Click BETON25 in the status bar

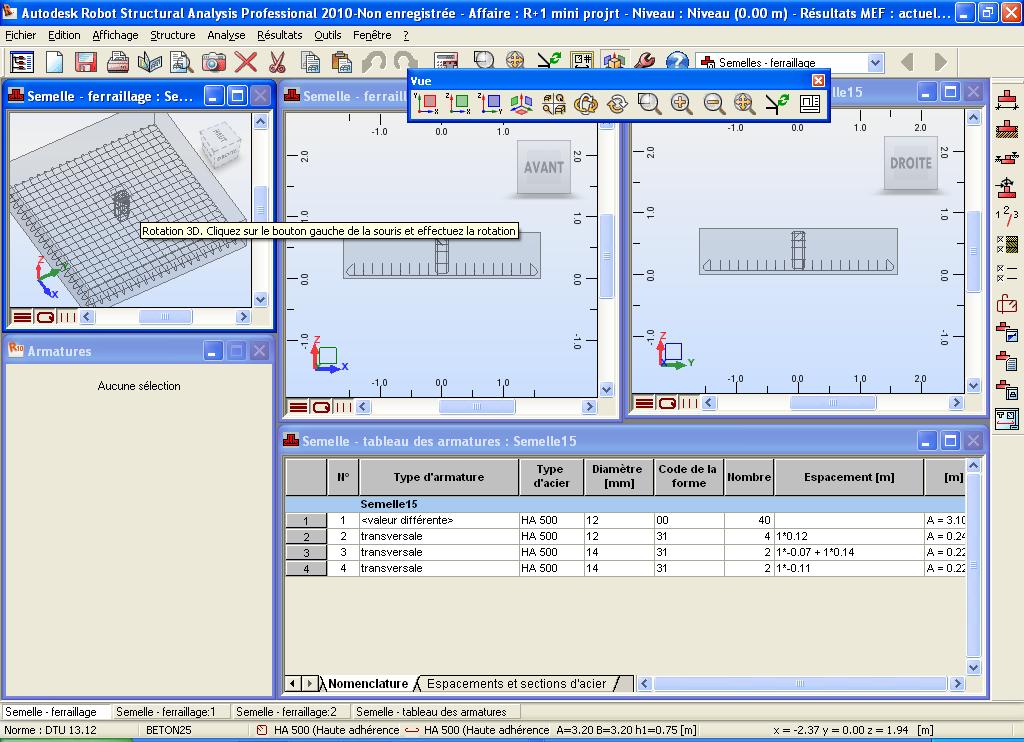tap(168, 730)
